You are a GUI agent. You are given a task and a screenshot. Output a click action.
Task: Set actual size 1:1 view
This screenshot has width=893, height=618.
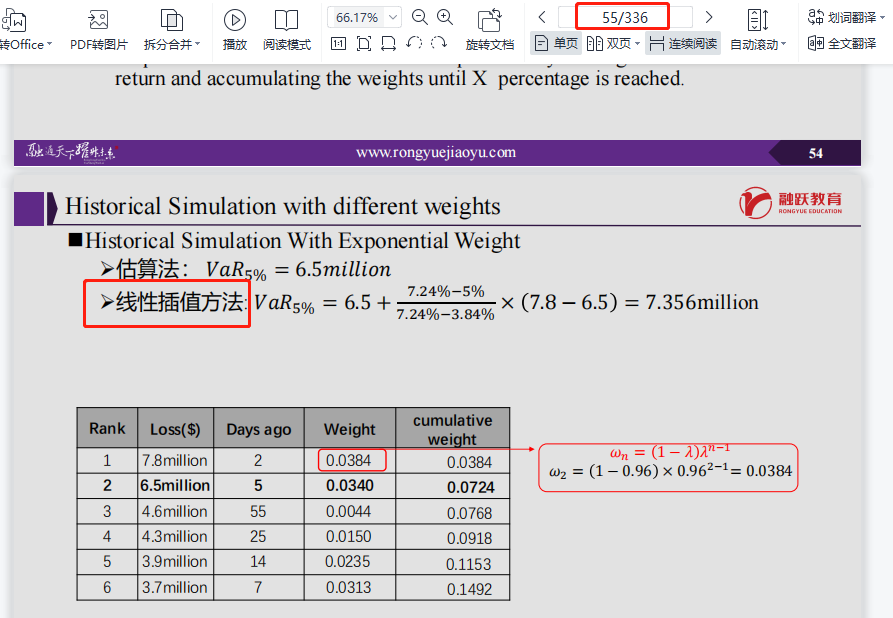338,43
